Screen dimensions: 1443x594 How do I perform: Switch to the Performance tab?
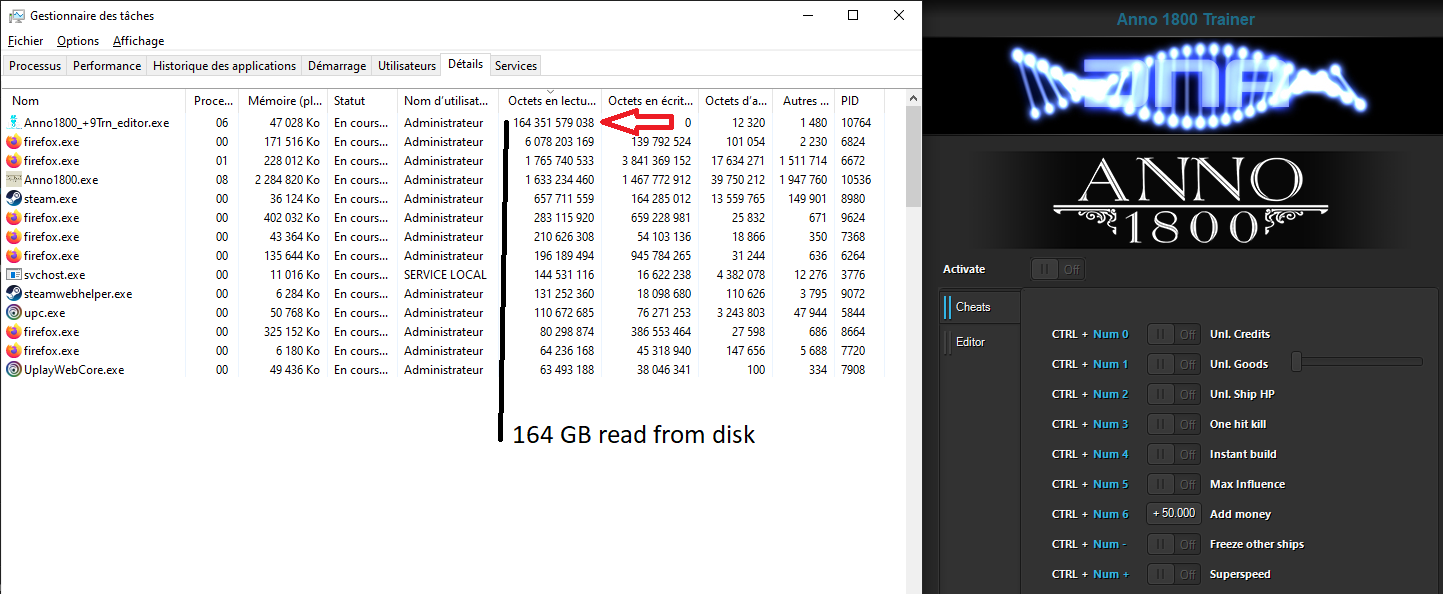[x=107, y=66]
